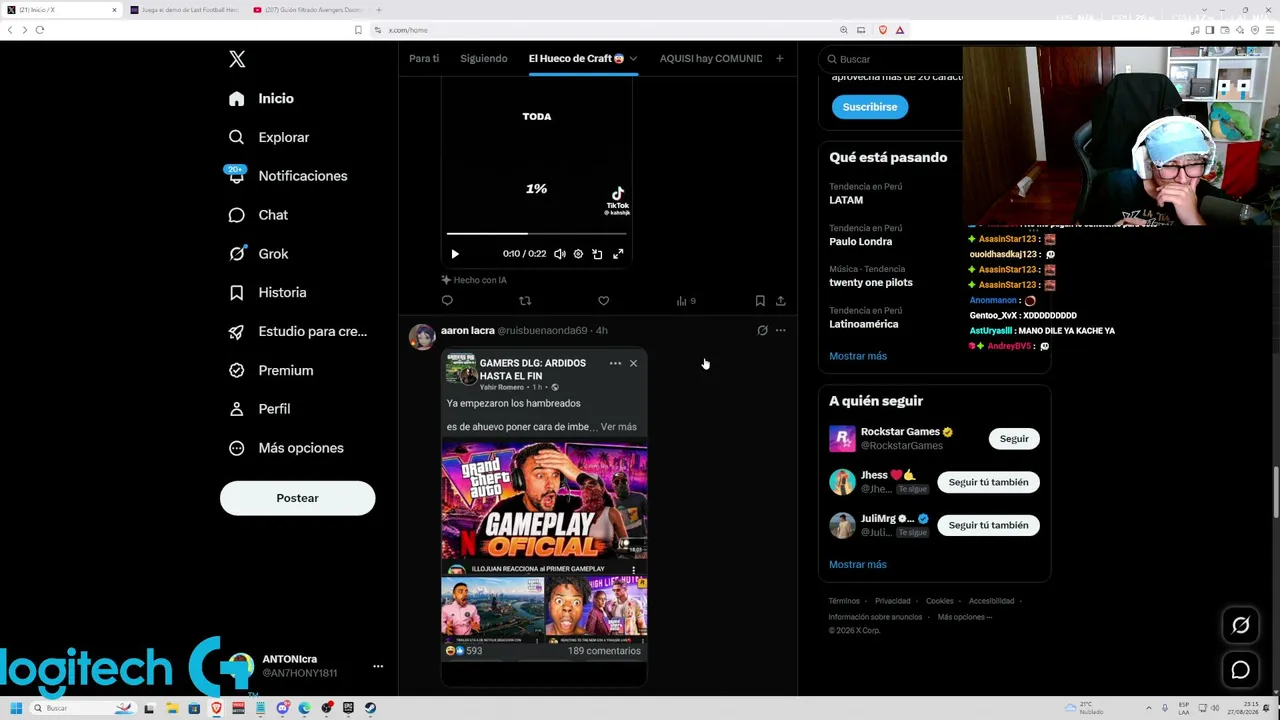This screenshot has height=720, width=1280.
Task: Open Chat in the sidebar
Action: [257, 215]
